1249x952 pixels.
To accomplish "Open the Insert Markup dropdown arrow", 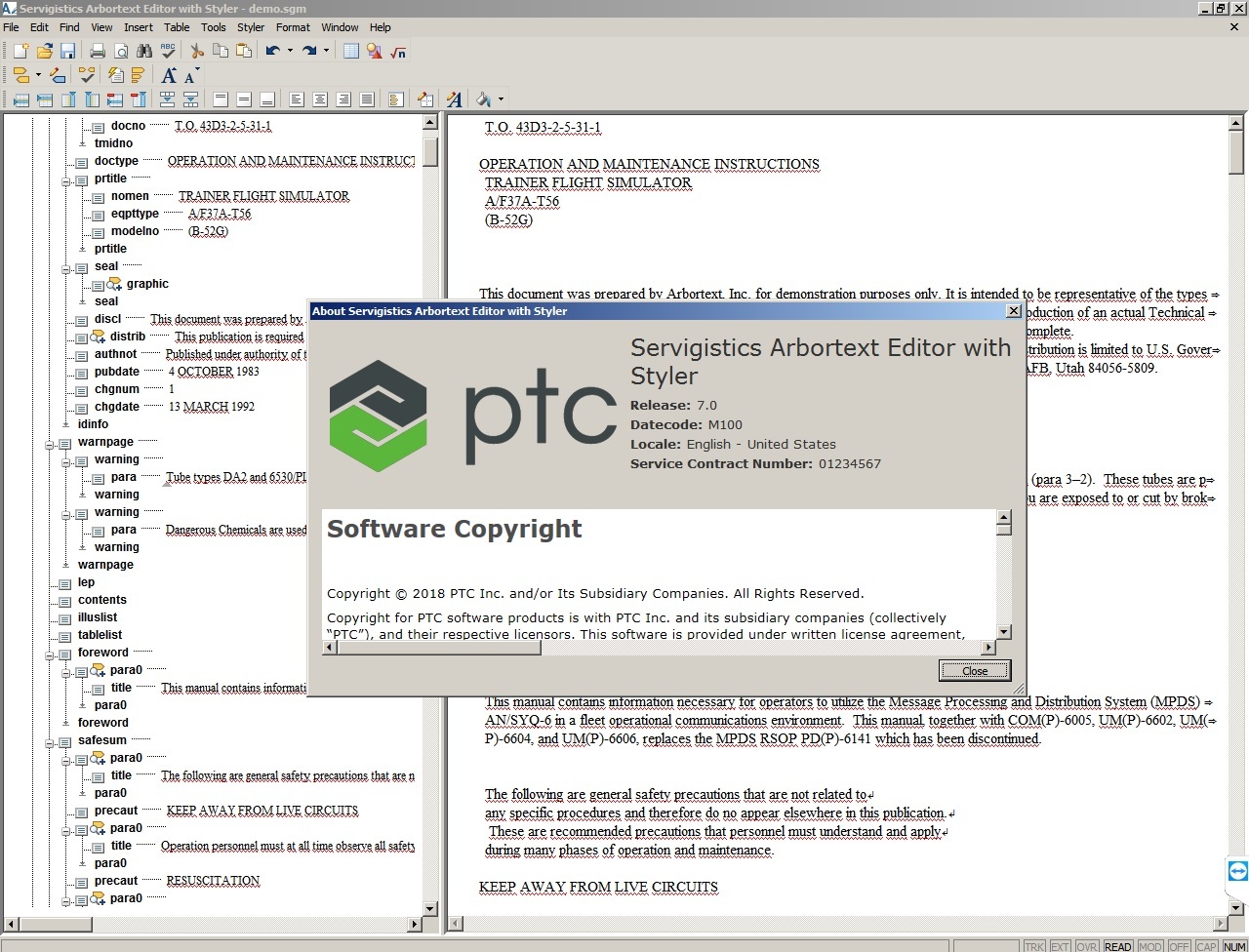I will click(x=38, y=75).
